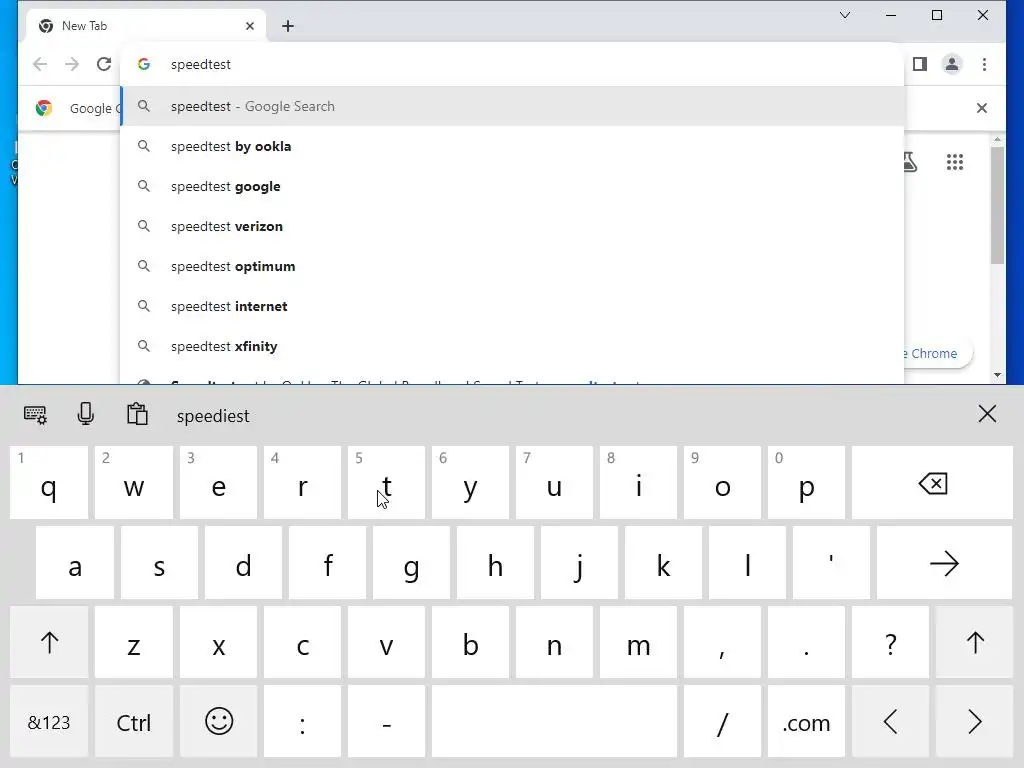Open tab search chevron

[845, 15]
